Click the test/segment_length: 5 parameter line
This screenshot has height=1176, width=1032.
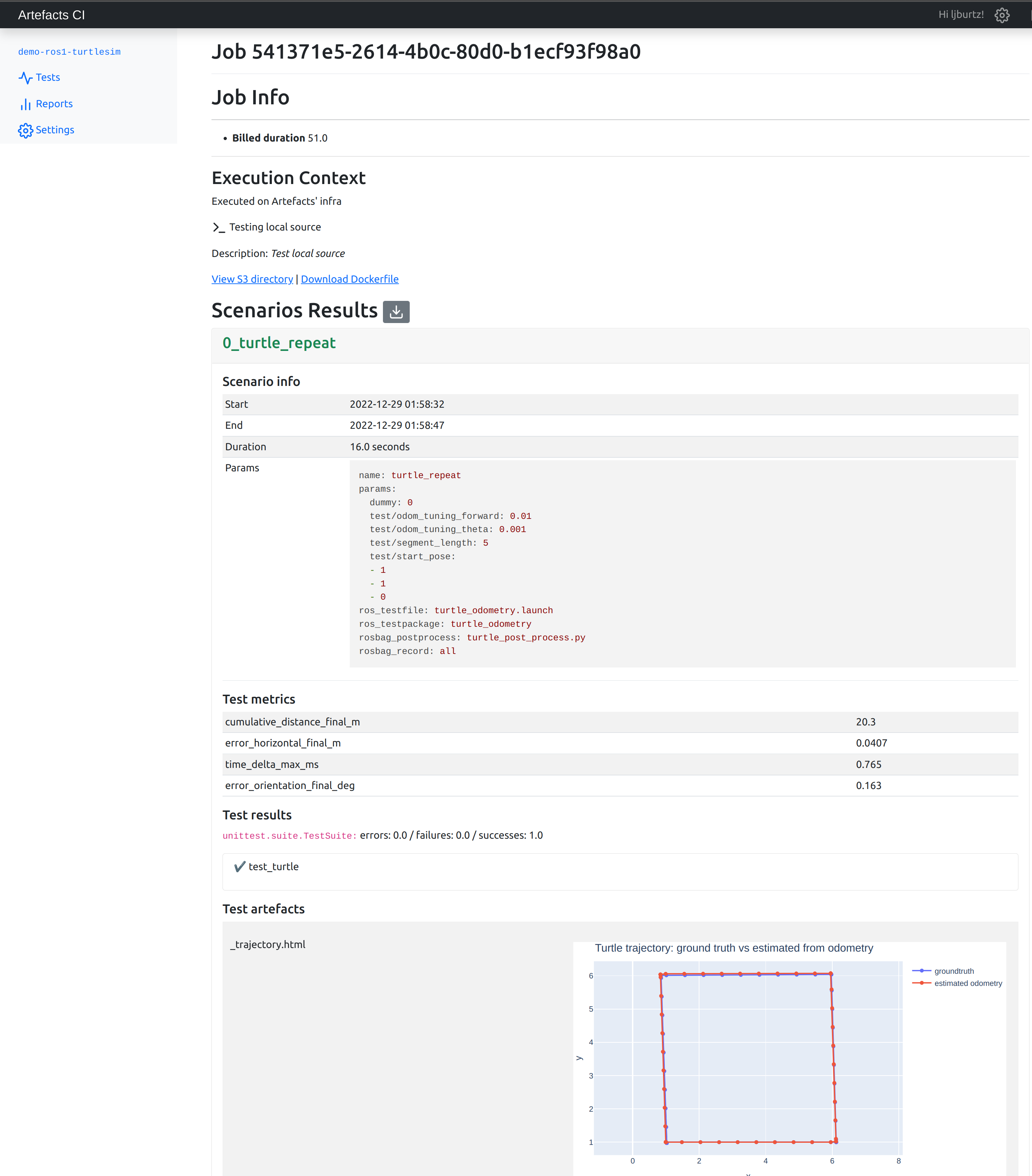point(429,543)
